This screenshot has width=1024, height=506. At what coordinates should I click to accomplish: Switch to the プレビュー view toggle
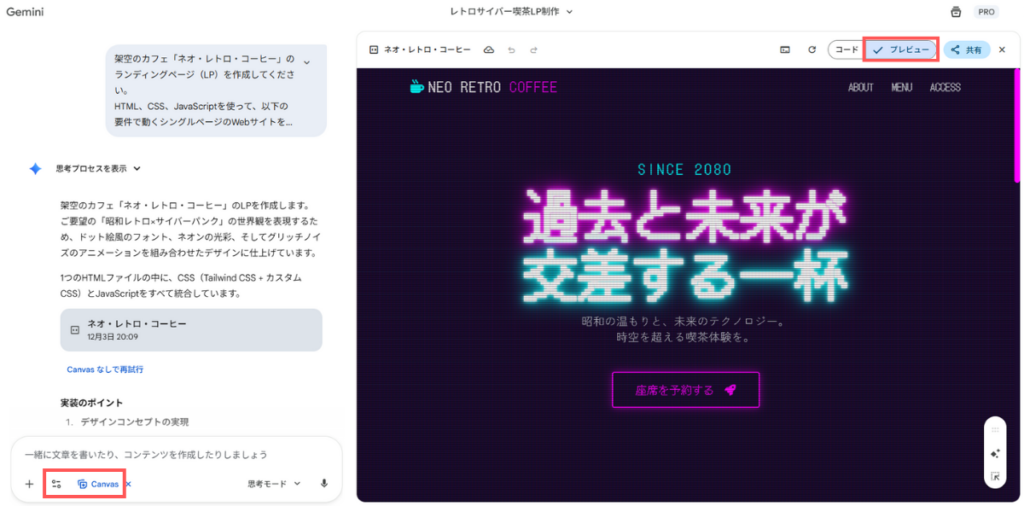click(902, 50)
